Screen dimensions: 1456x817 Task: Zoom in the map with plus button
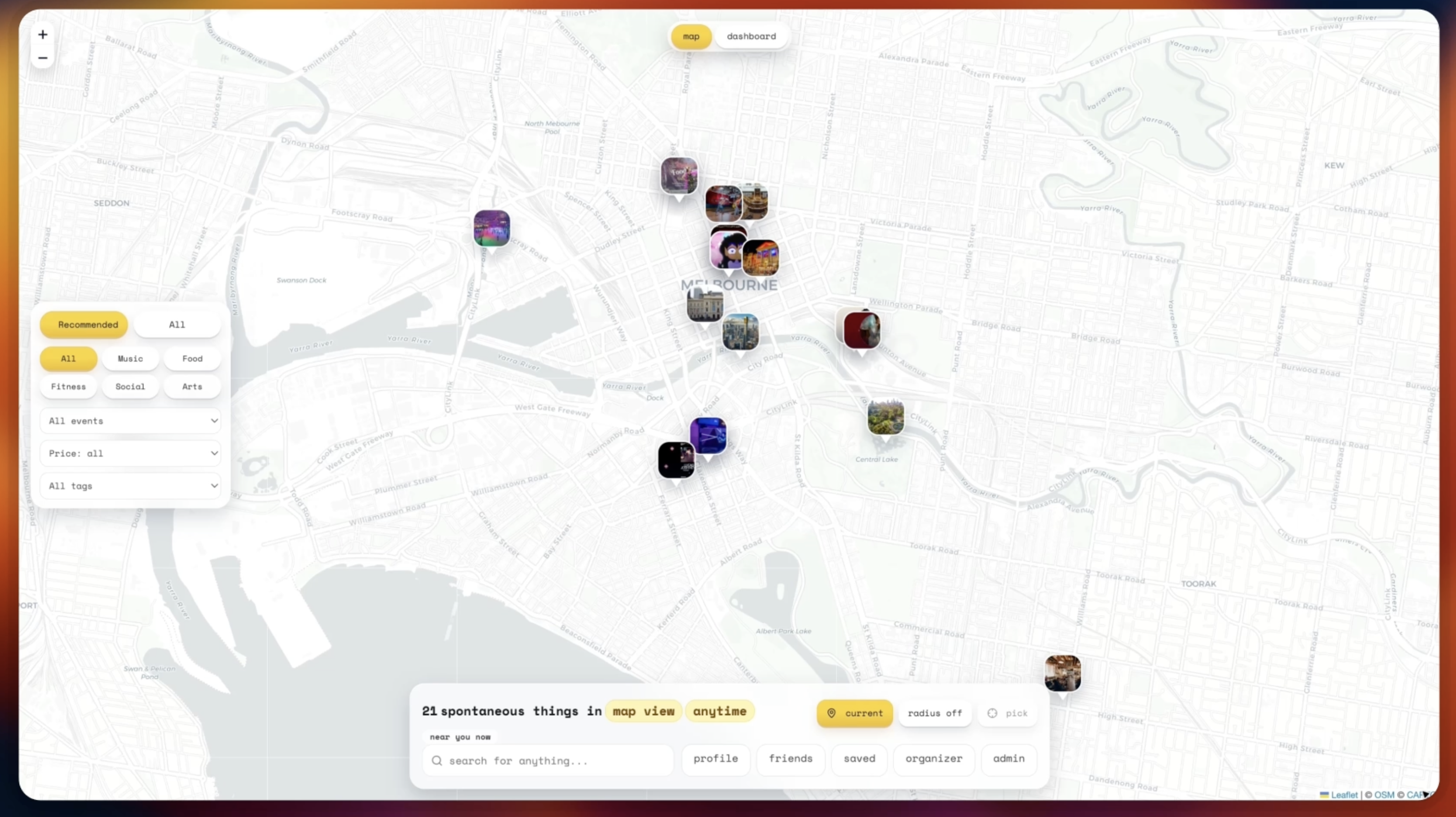(x=43, y=35)
